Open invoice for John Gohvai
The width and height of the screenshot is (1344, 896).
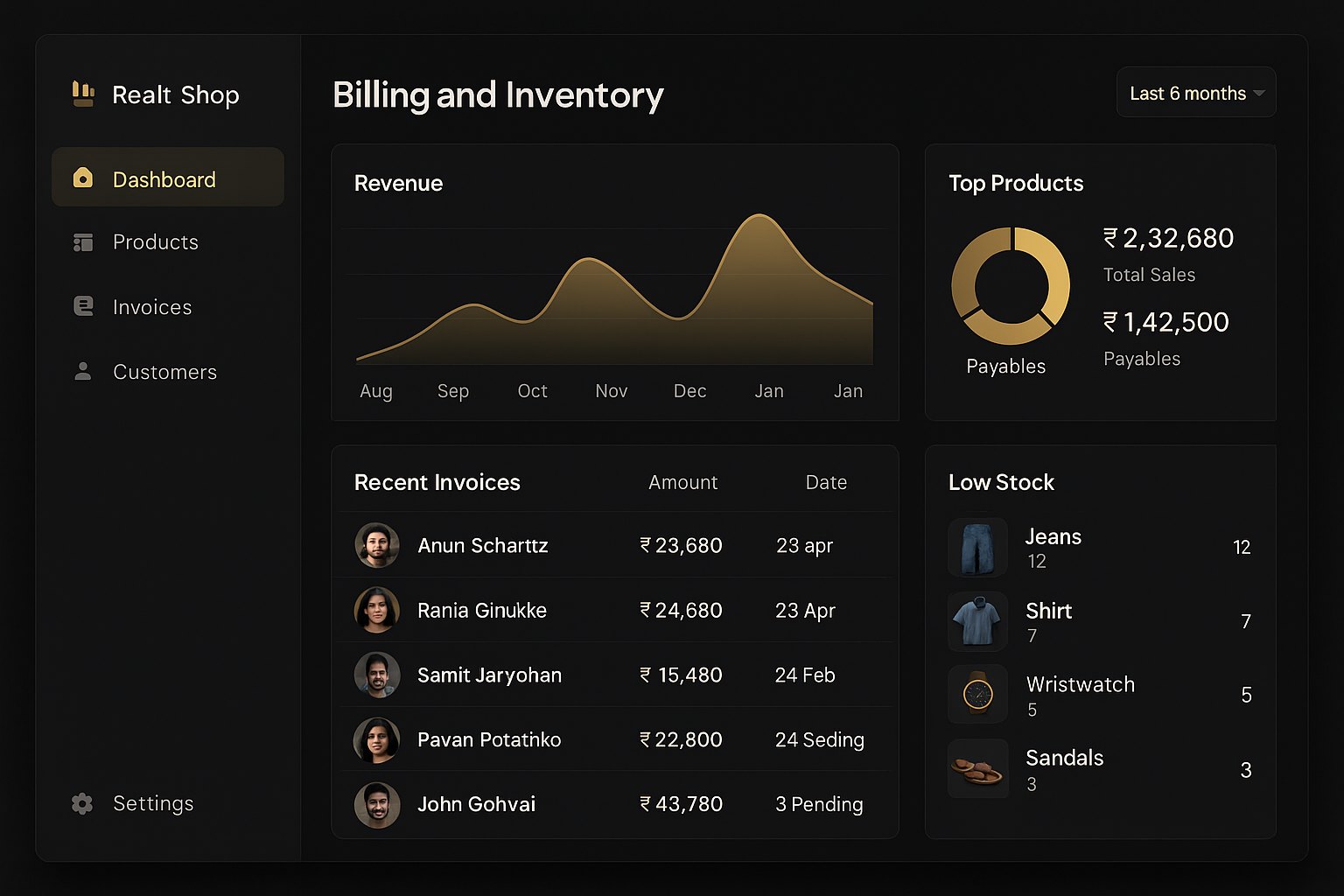click(x=615, y=804)
